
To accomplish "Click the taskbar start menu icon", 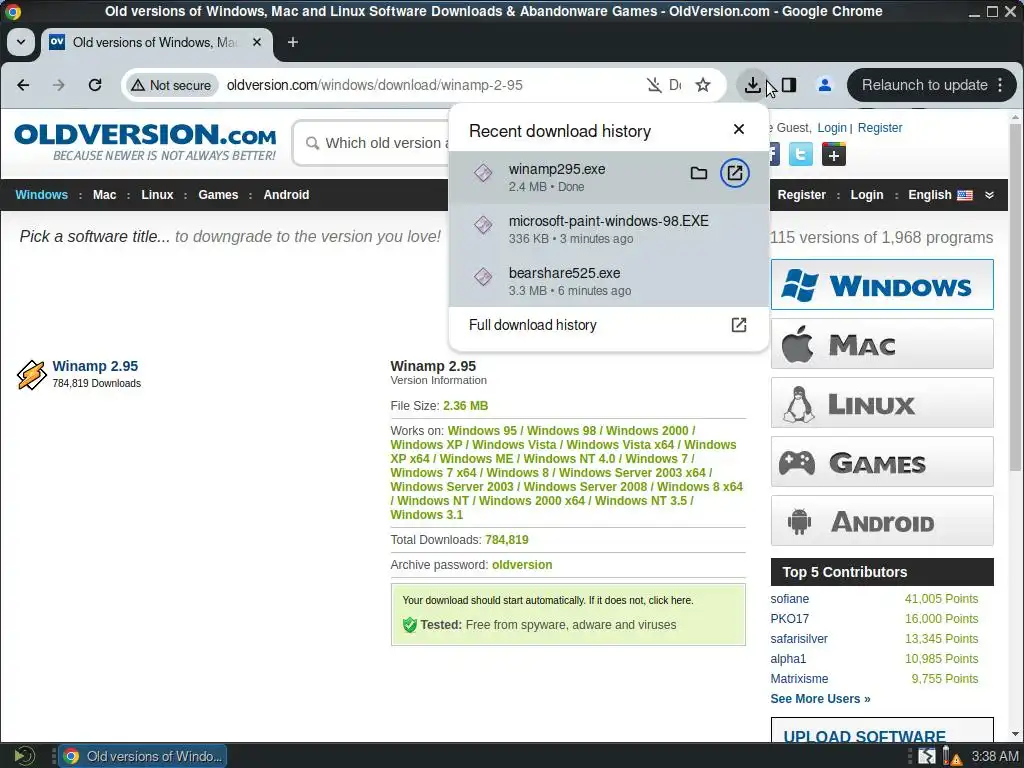I will tap(24, 756).
